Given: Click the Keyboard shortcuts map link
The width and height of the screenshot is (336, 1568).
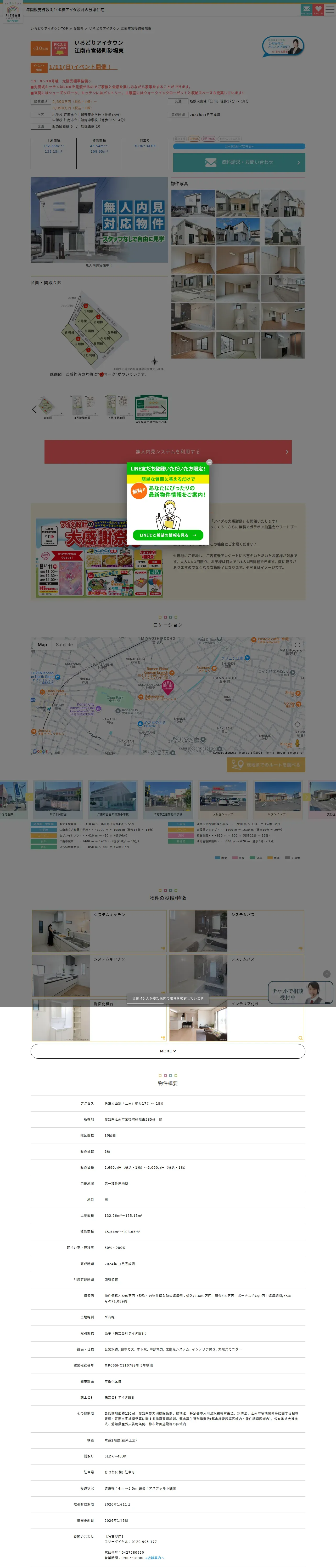Looking at the screenshot, I should pos(225,753).
